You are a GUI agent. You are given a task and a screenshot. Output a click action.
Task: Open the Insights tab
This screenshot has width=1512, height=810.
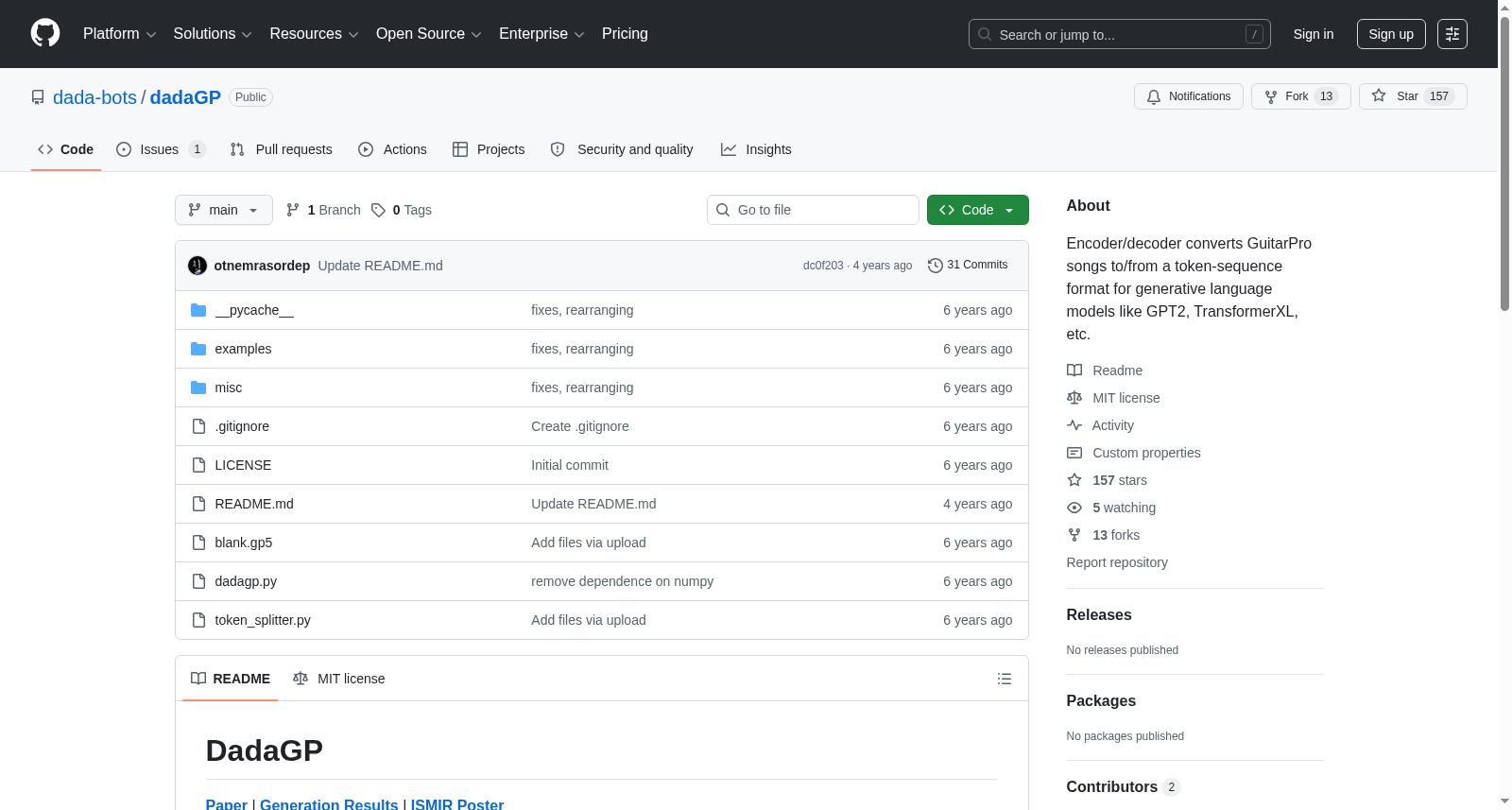756,149
